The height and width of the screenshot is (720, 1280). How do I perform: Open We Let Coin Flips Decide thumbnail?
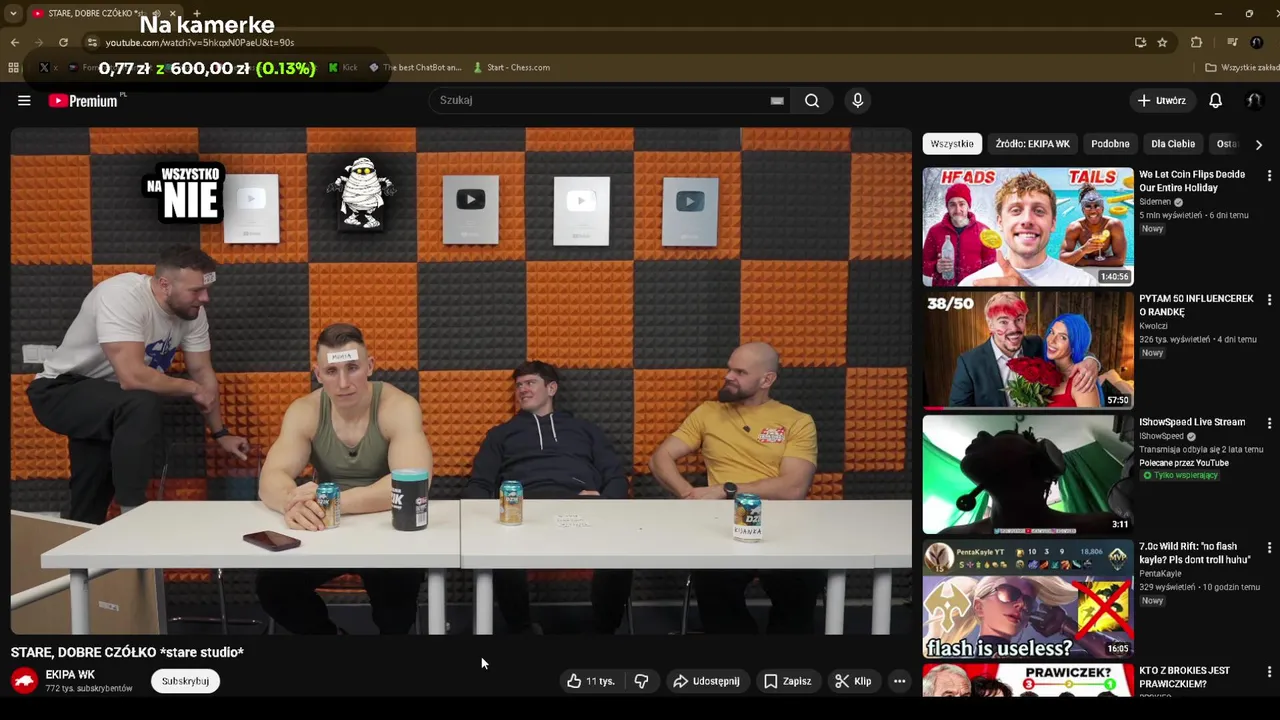click(1028, 226)
